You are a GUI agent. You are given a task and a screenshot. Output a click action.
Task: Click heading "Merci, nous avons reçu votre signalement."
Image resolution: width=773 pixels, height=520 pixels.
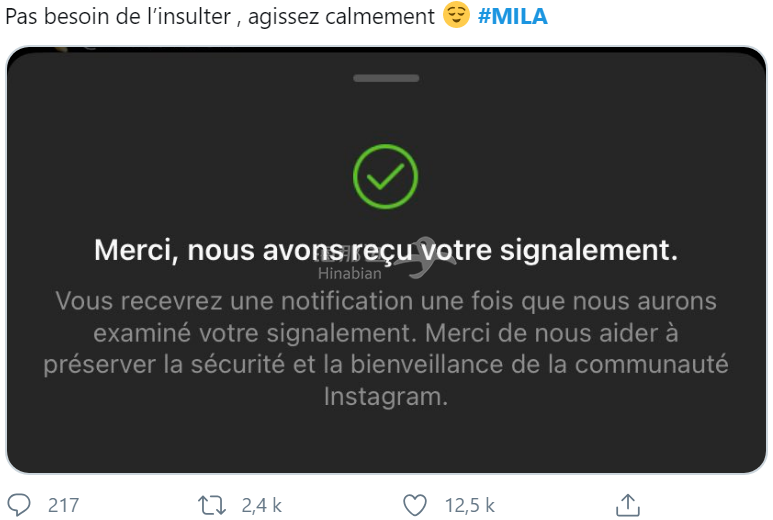(x=386, y=250)
